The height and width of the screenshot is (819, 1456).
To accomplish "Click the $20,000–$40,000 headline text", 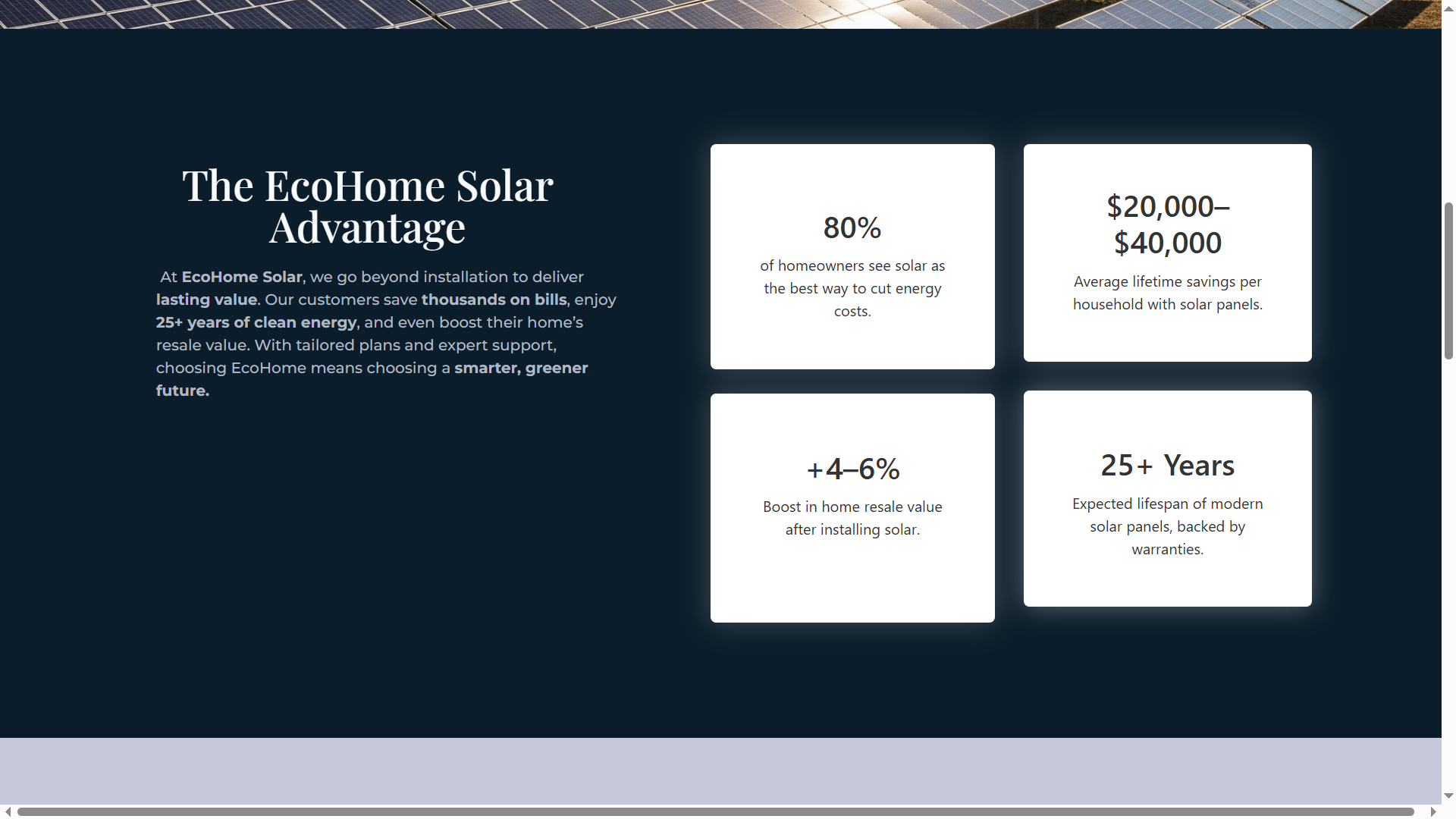I will pos(1167,224).
